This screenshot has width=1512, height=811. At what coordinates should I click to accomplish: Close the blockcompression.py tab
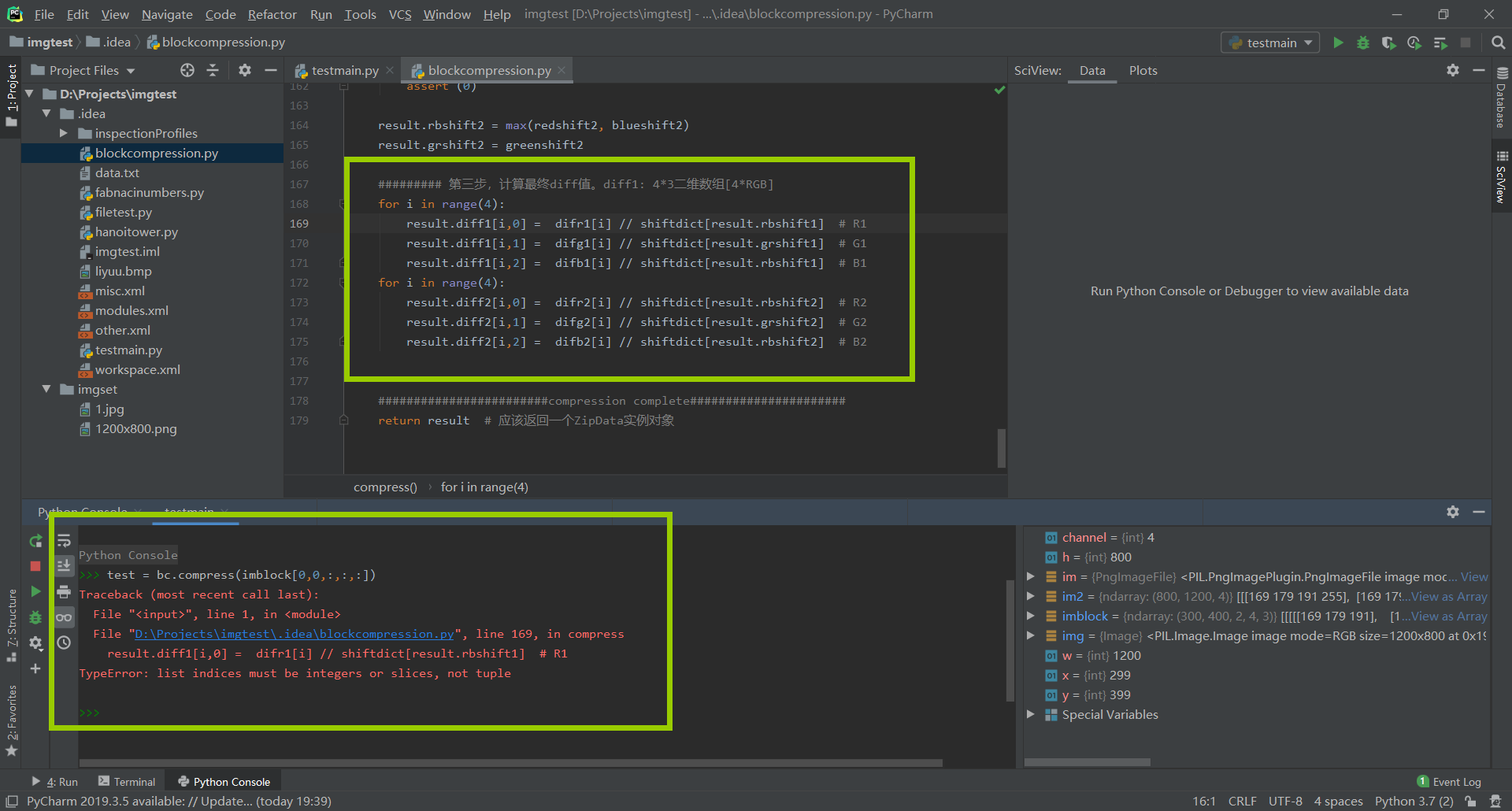(x=561, y=71)
